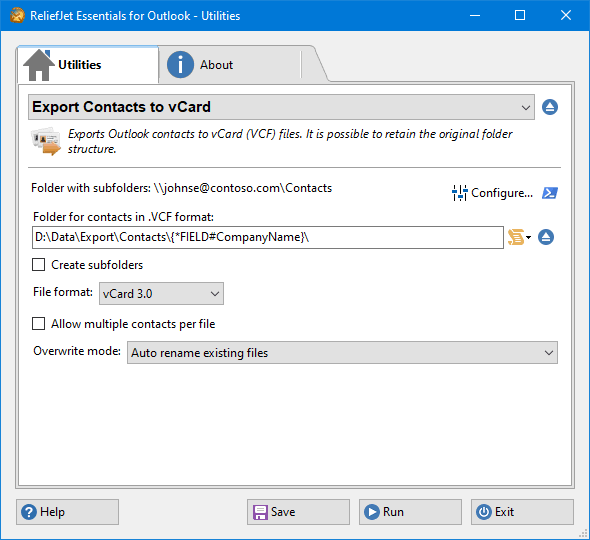Click the eject icon beside utility selector
590x540 pixels.
point(550,107)
